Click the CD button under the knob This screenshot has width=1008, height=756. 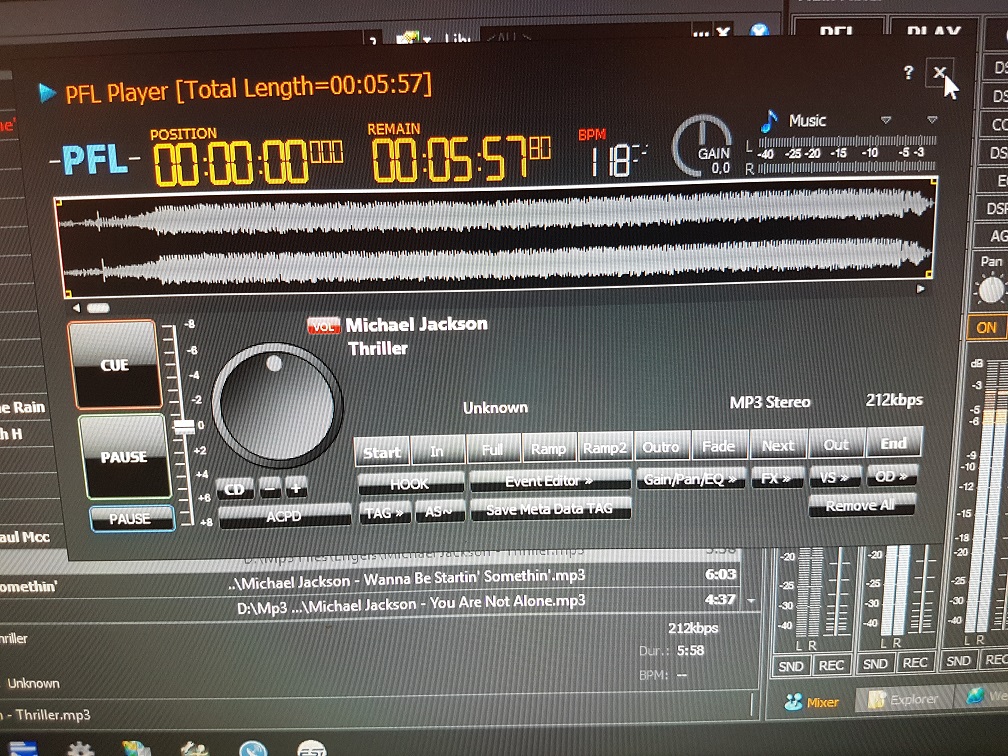tap(234, 489)
